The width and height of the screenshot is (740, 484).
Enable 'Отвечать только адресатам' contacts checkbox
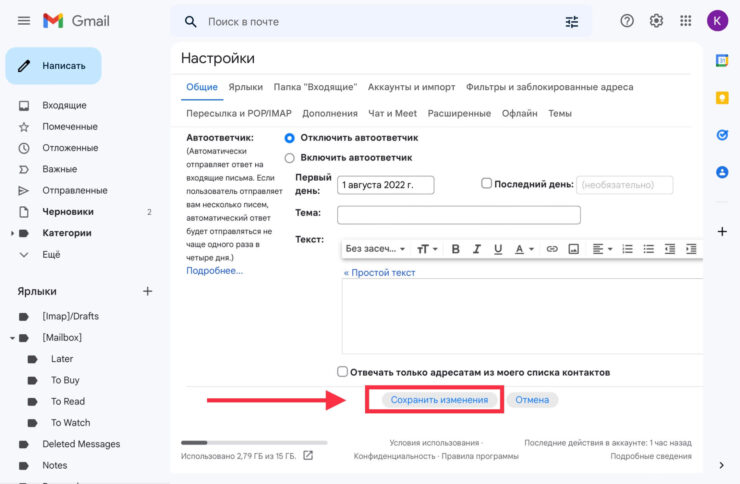tap(343, 371)
